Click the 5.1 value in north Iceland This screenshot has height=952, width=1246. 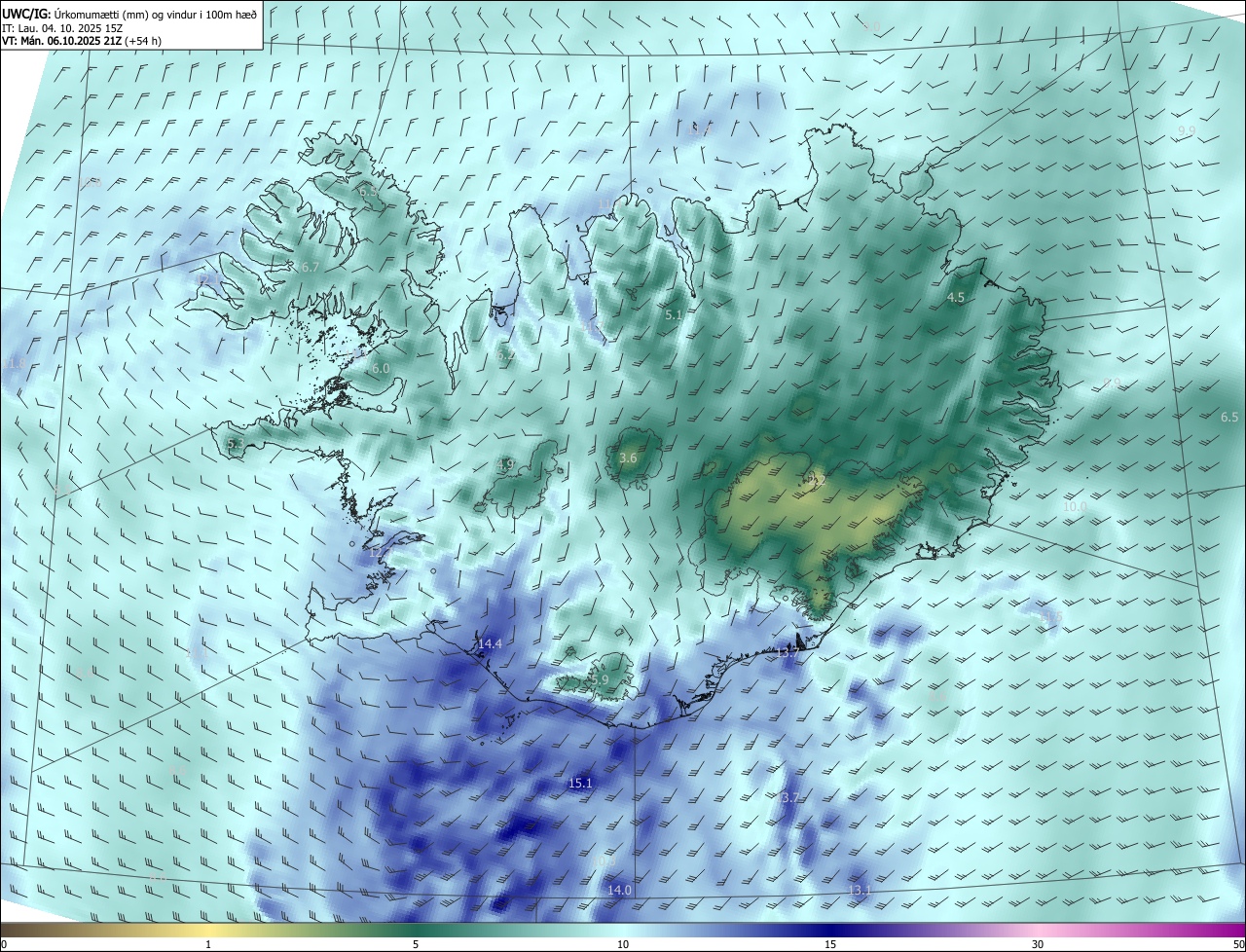point(674,315)
